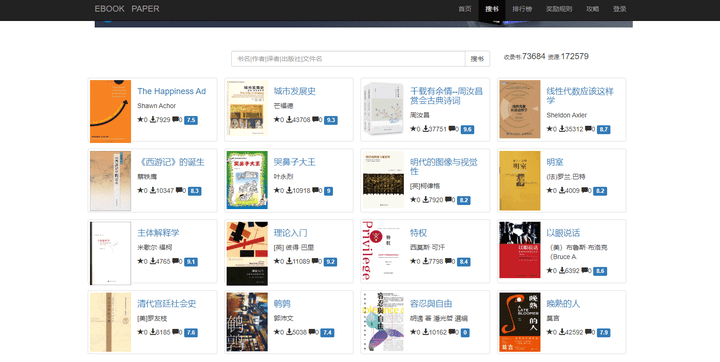720x362 pixels.
Task: Click the star icon for 特权
Action: click(413, 261)
